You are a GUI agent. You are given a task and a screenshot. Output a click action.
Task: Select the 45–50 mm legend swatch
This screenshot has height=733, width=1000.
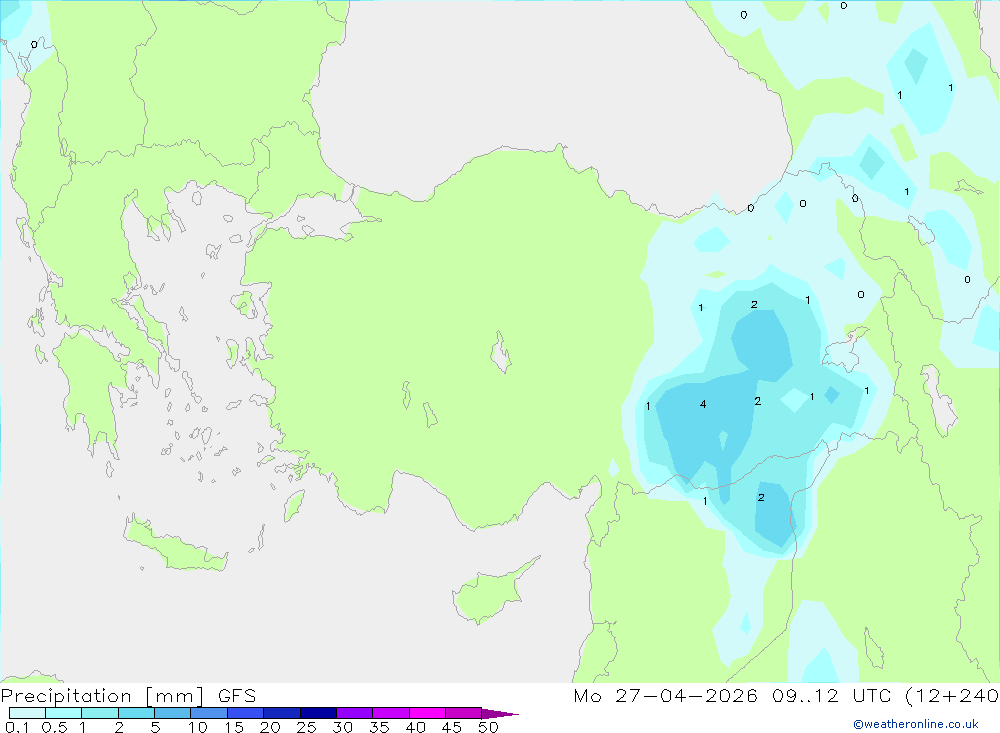coord(464,713)
